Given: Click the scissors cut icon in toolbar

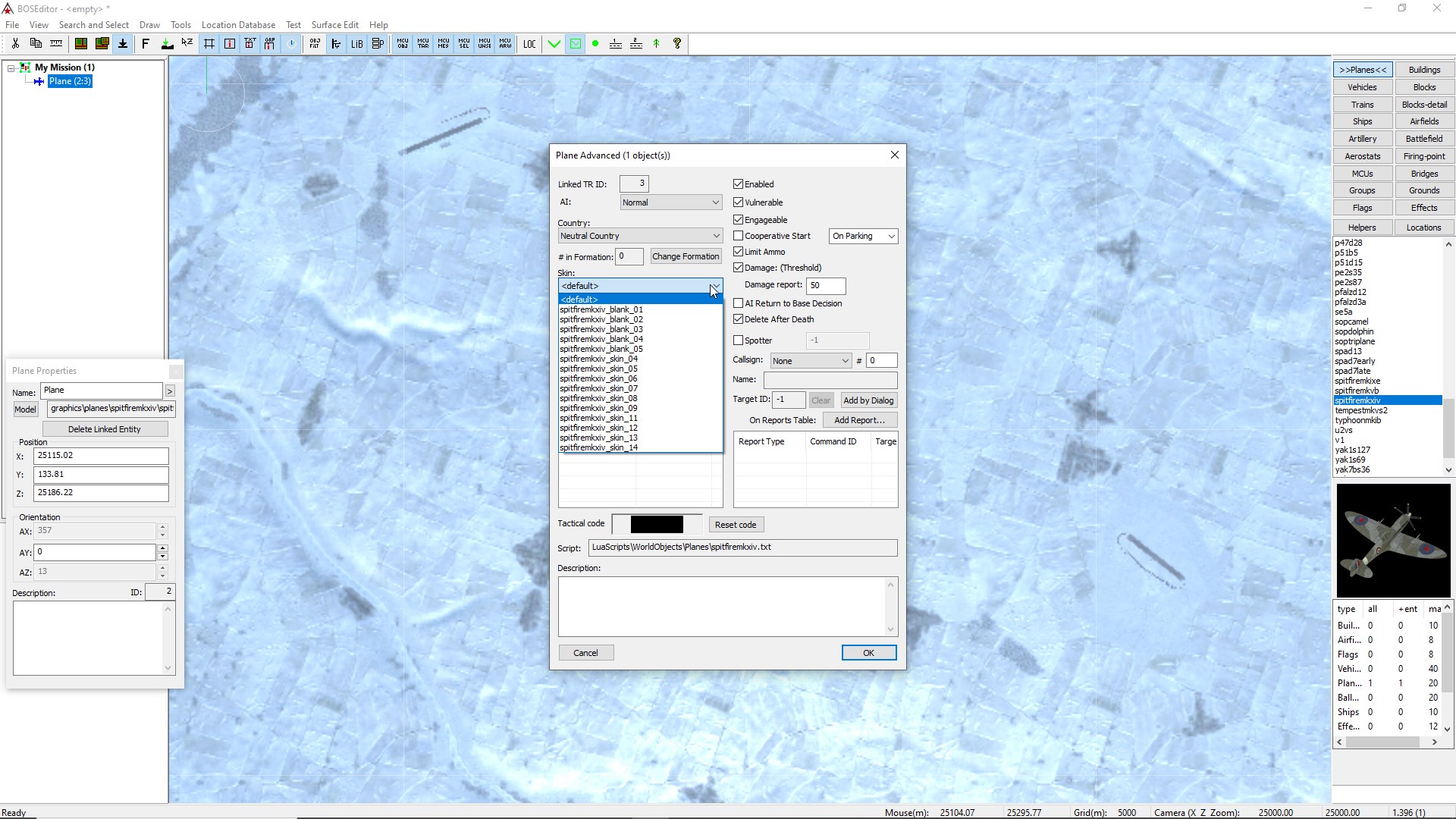Looking at the screenshot, I should 15,44.
